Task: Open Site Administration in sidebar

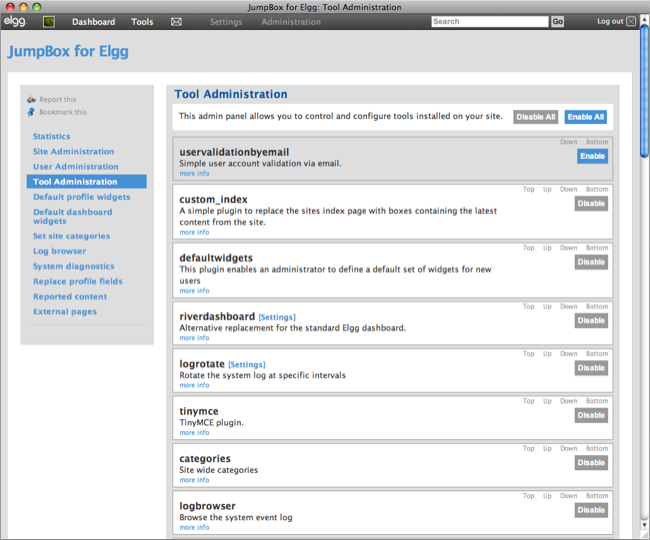Action: point(74,152)
